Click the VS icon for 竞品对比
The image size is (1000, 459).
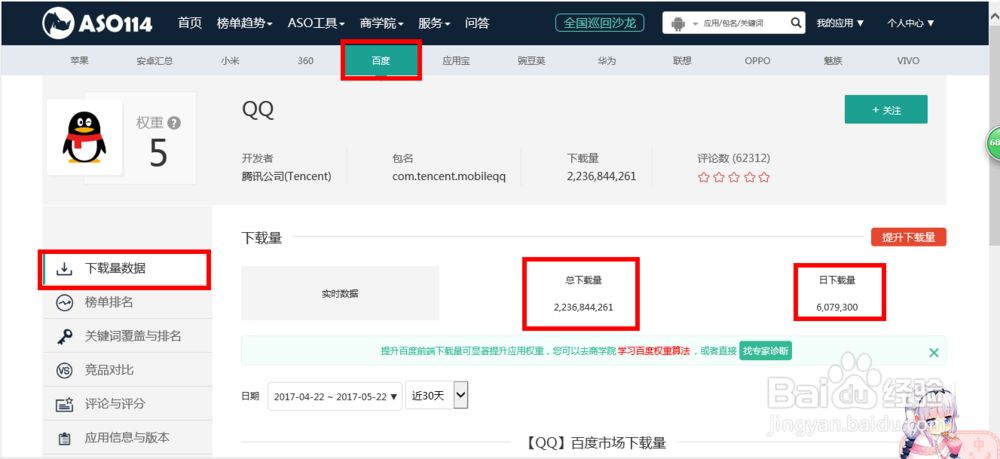coord(64,370)
